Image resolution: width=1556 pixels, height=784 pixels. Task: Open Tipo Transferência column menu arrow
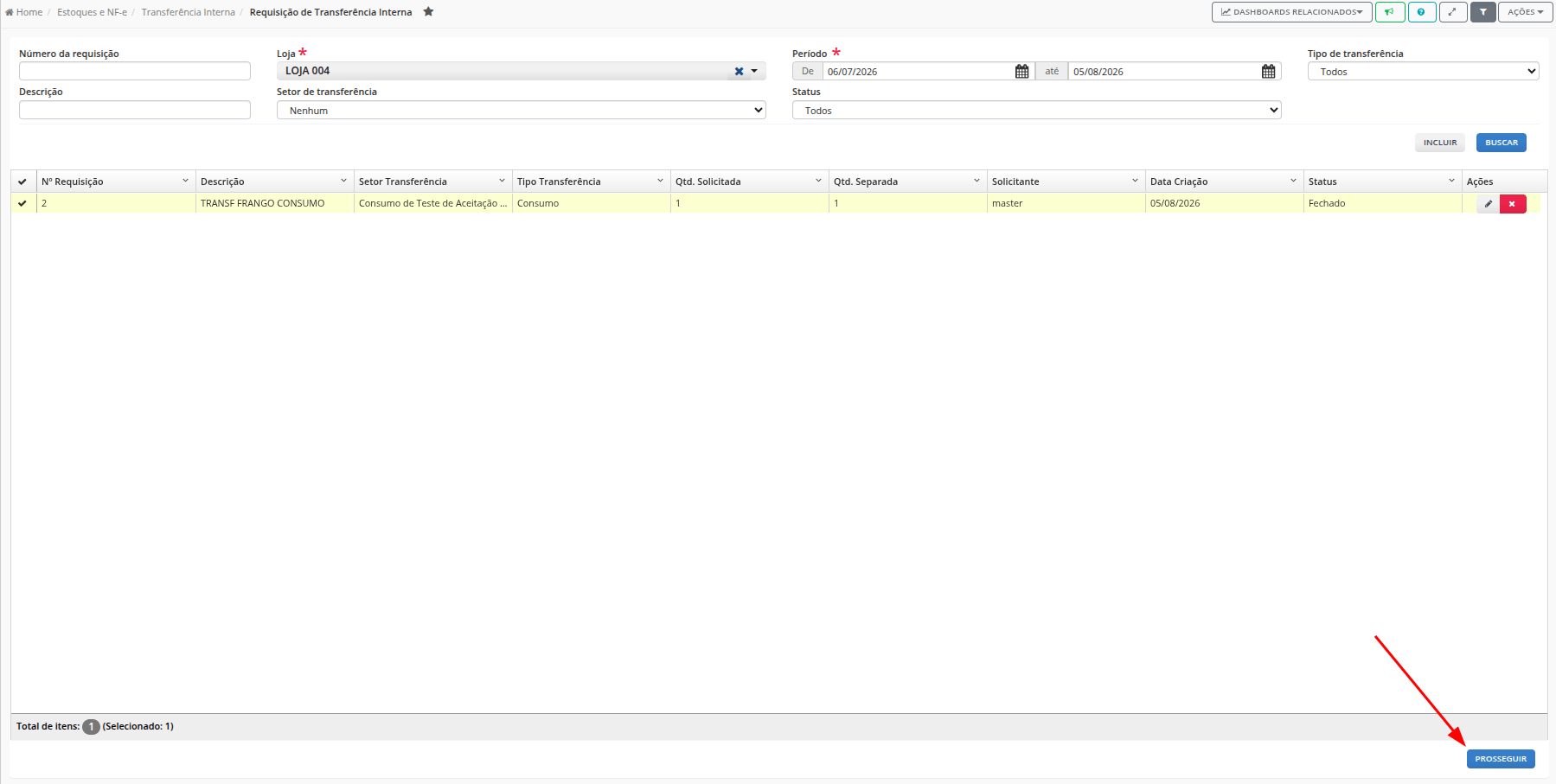[660, 181]
